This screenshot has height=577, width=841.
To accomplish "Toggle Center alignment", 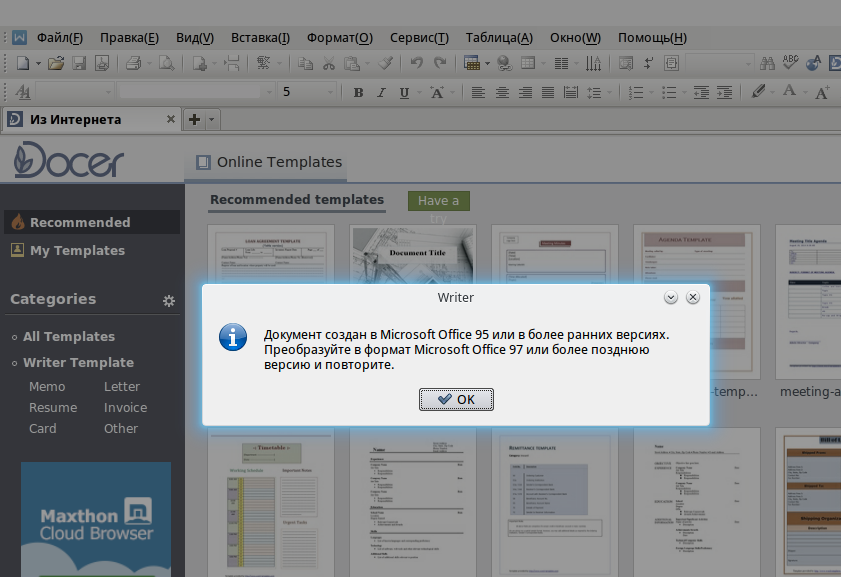I will coord(502,93).
